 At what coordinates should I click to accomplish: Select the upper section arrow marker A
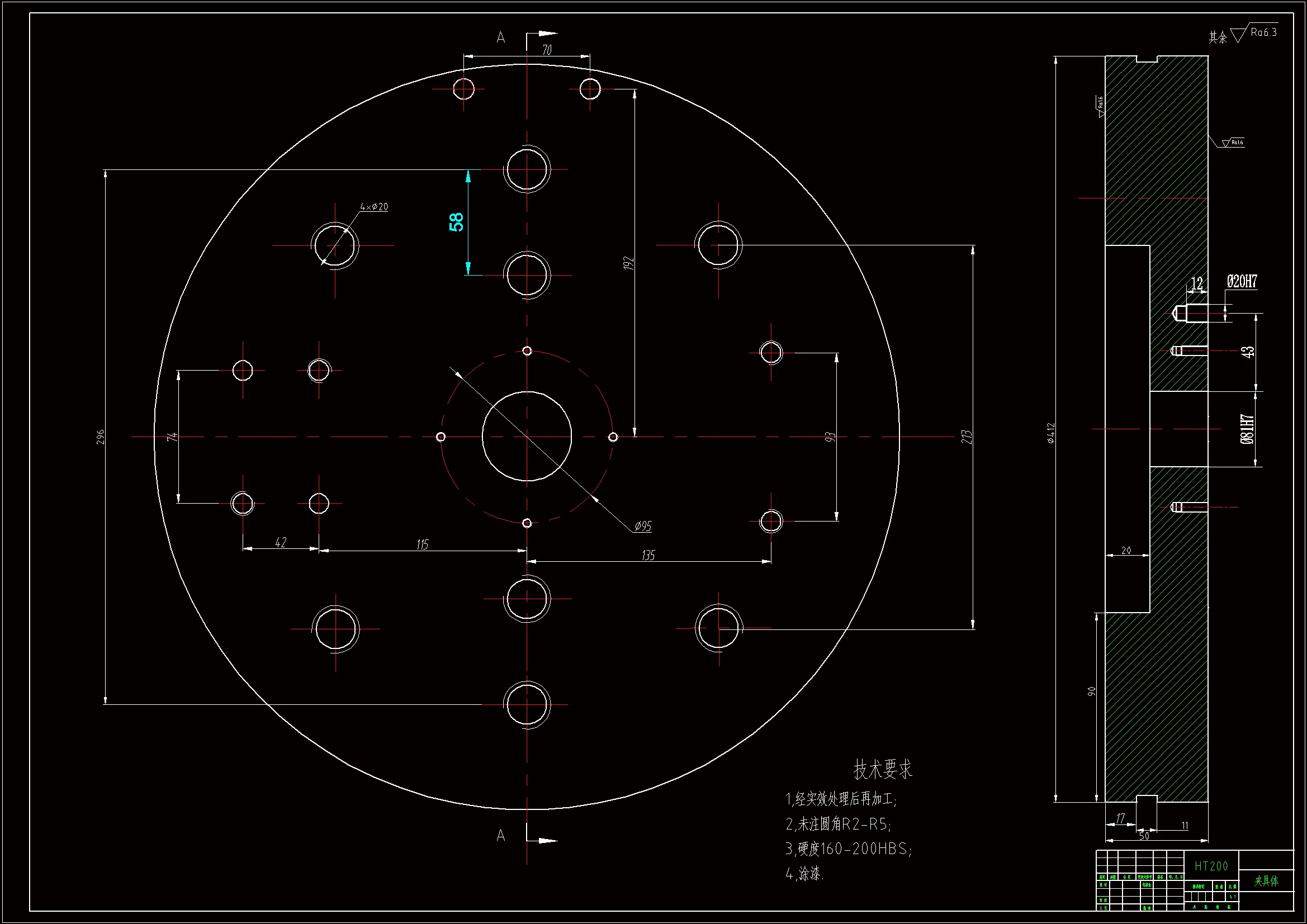coord(501,37)
